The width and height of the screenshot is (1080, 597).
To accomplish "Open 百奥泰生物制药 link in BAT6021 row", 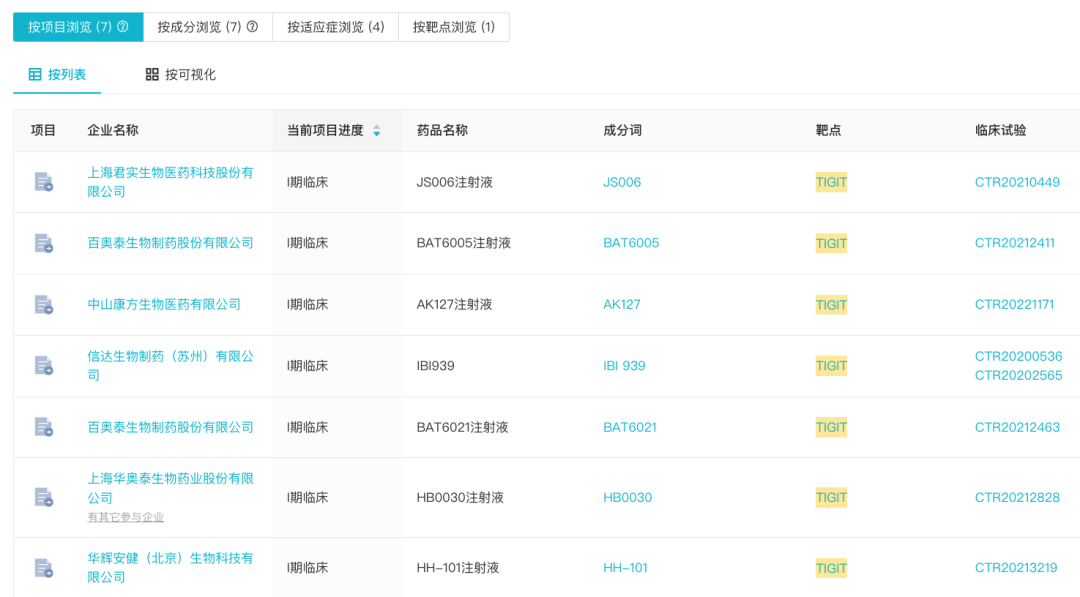I will pos(170,427).
